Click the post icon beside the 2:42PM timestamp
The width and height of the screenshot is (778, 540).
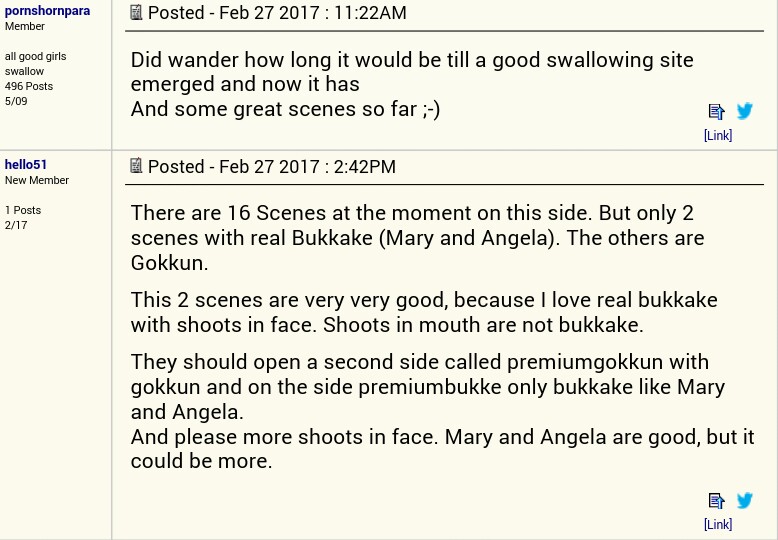point(136,165)
